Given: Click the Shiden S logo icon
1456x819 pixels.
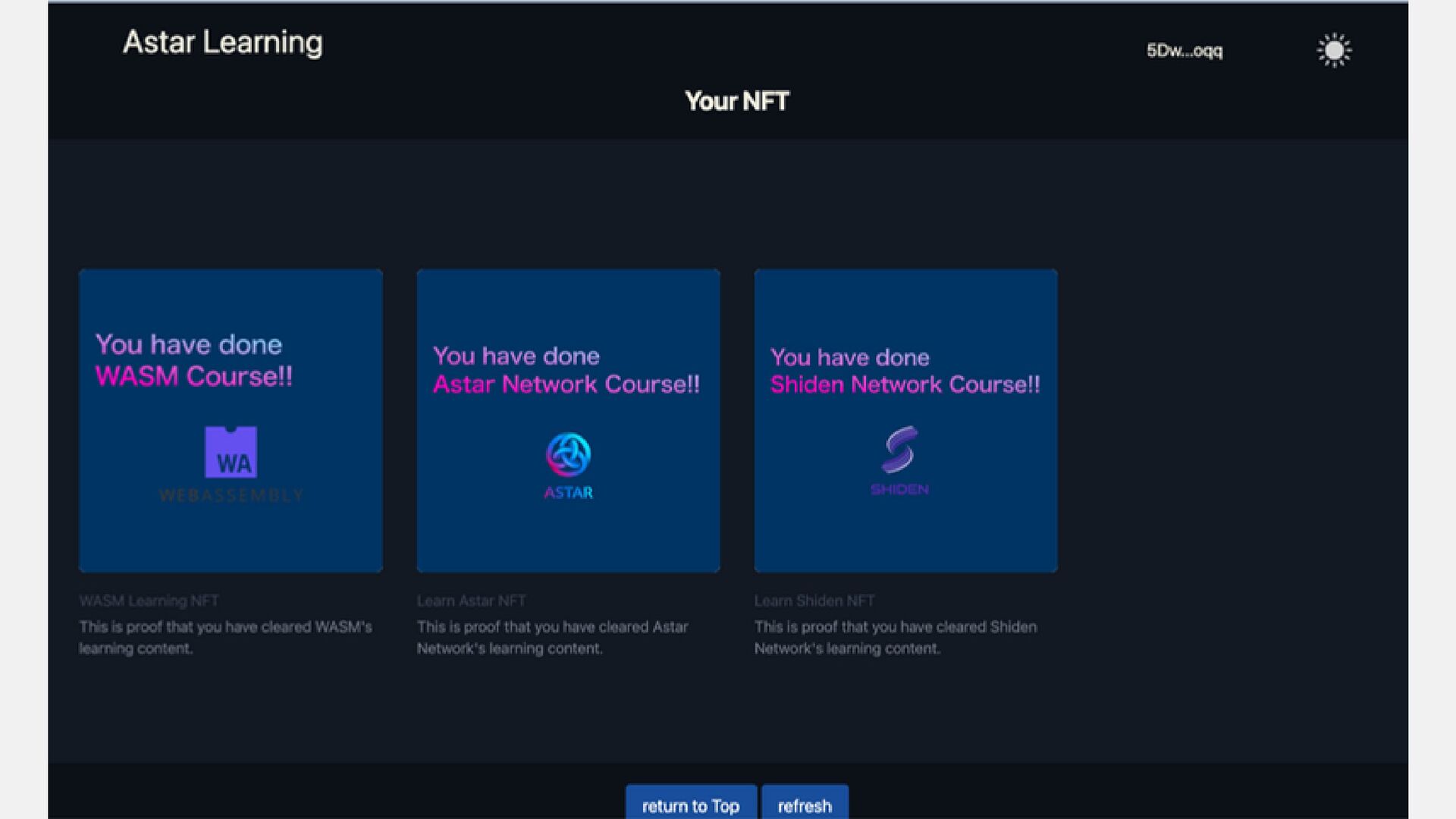Looking at the screenshot, I should (900, 449).
